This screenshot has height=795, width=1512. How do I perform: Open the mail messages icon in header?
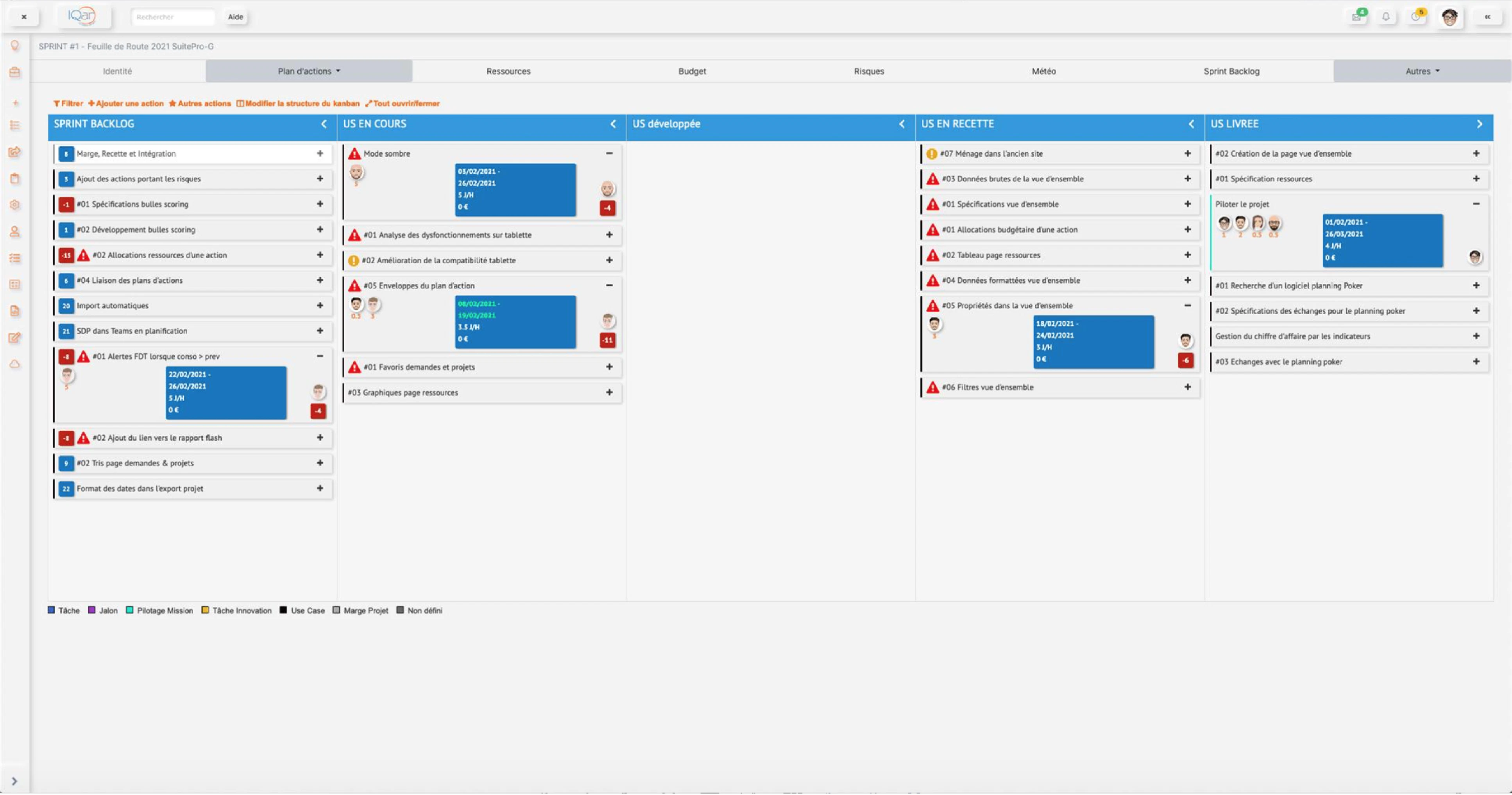1356,17
